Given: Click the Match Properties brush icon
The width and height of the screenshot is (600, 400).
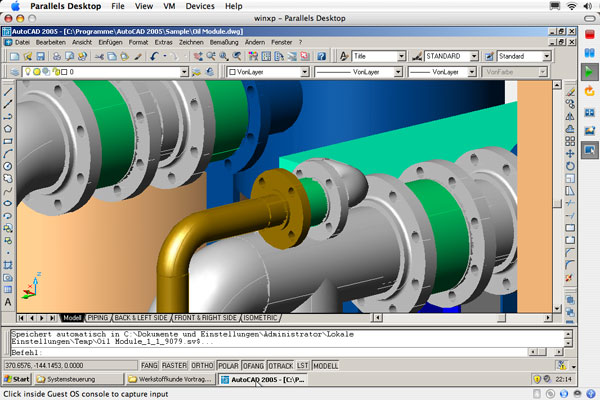Looking at the screenshot, I should (138, 56).
